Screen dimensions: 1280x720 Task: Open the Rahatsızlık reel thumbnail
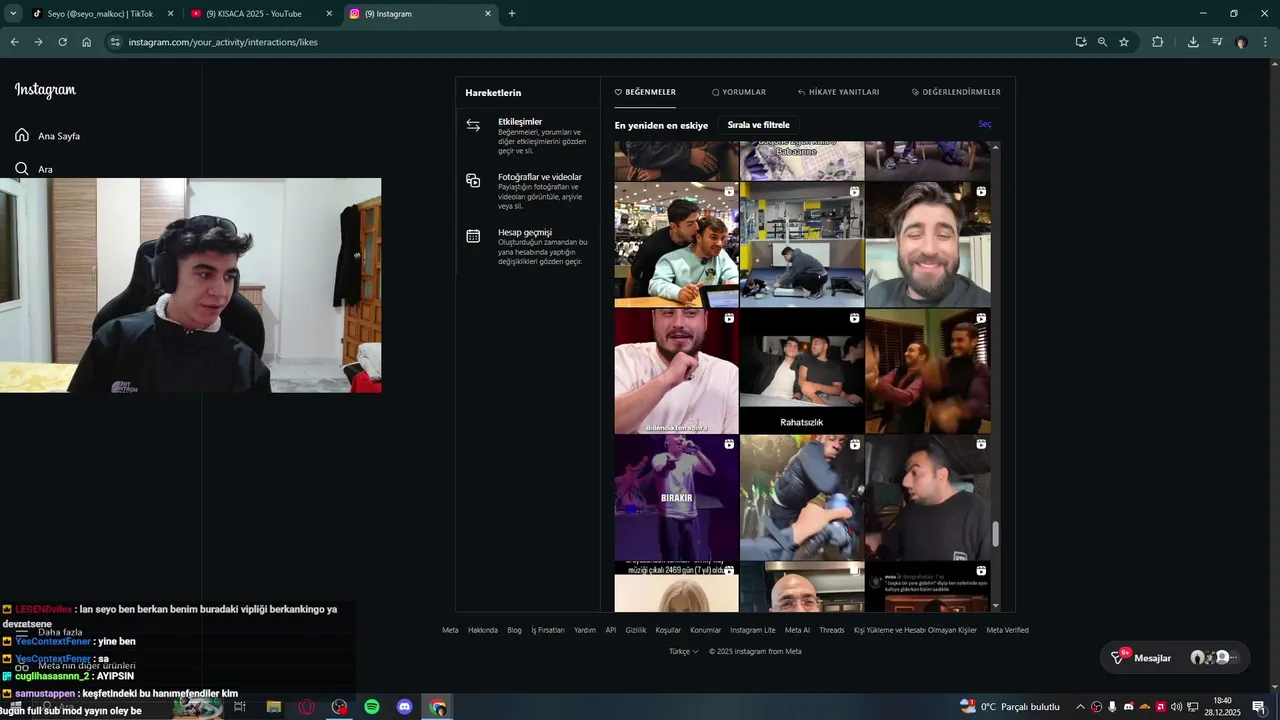(802, 371)
